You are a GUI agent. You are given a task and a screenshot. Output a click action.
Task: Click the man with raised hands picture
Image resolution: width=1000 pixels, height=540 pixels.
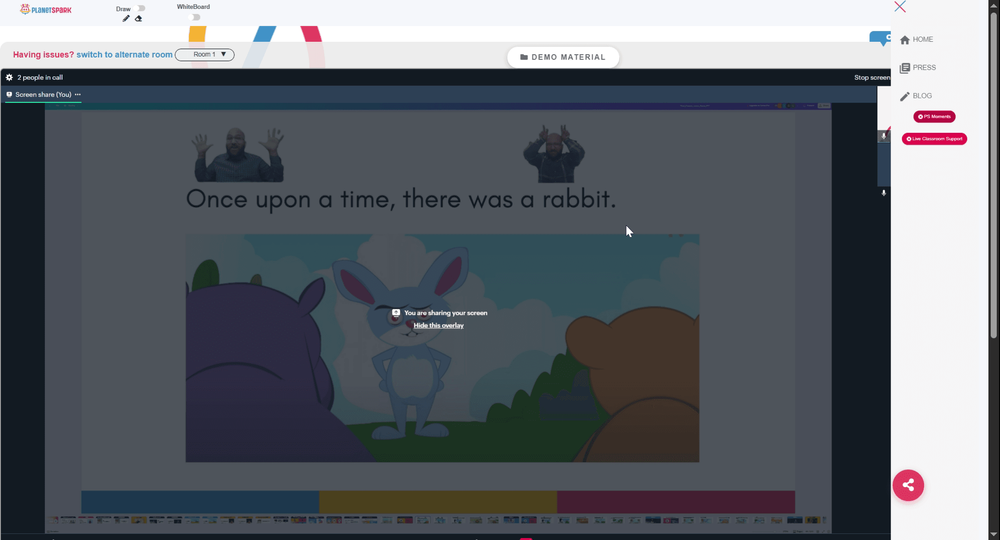[x=239, y=154]
